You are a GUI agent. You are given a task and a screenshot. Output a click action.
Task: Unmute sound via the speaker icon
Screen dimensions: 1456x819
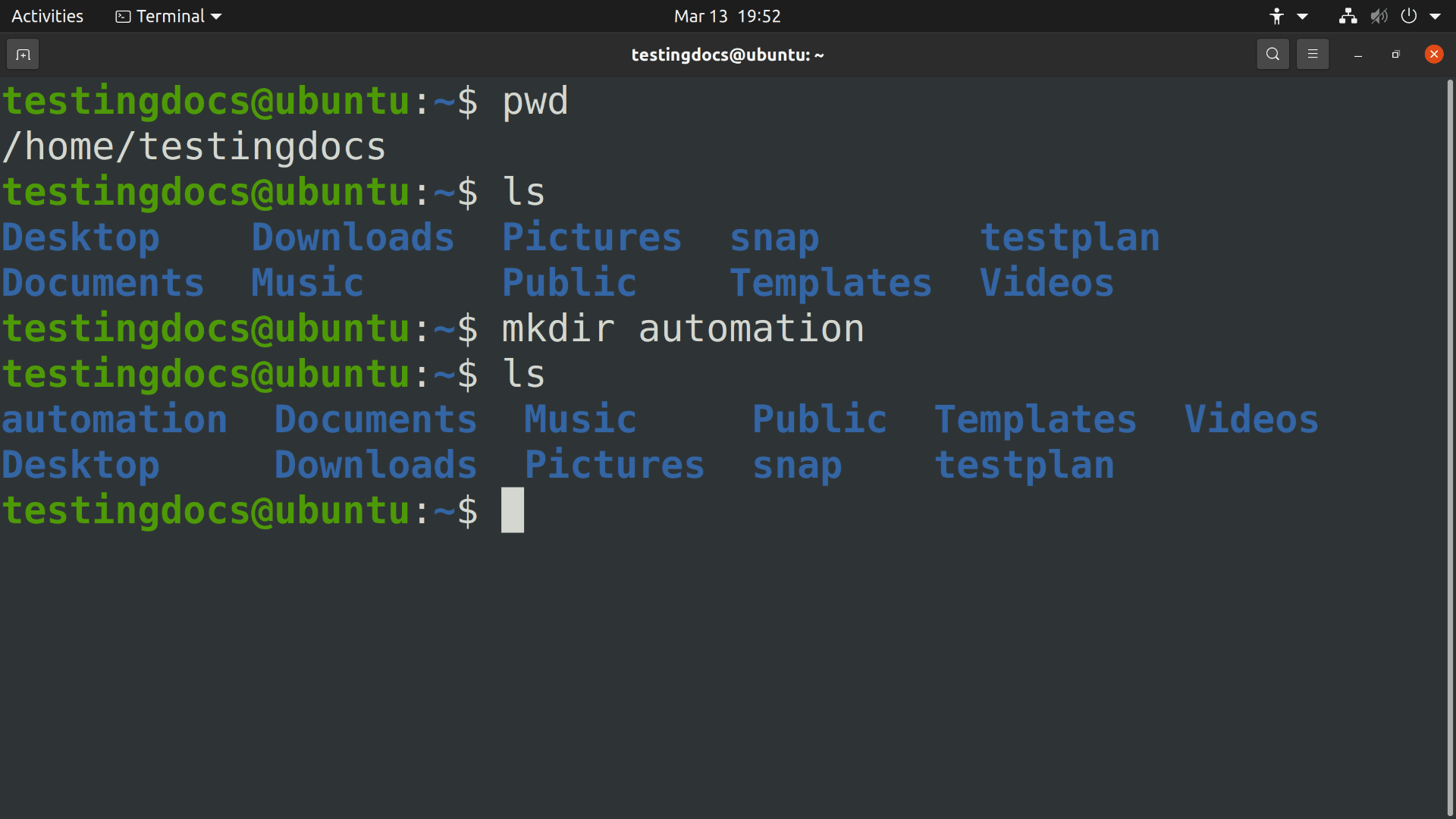1379,16
